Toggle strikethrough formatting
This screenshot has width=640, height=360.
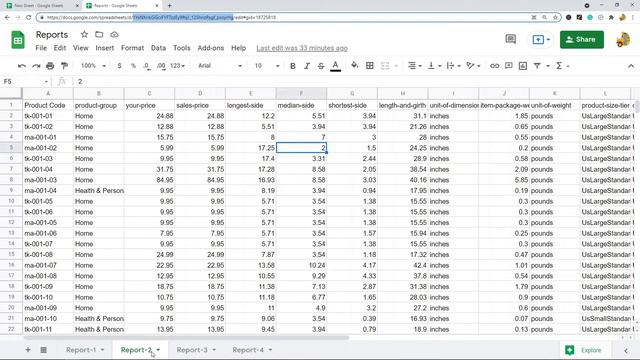pos(321,66)
